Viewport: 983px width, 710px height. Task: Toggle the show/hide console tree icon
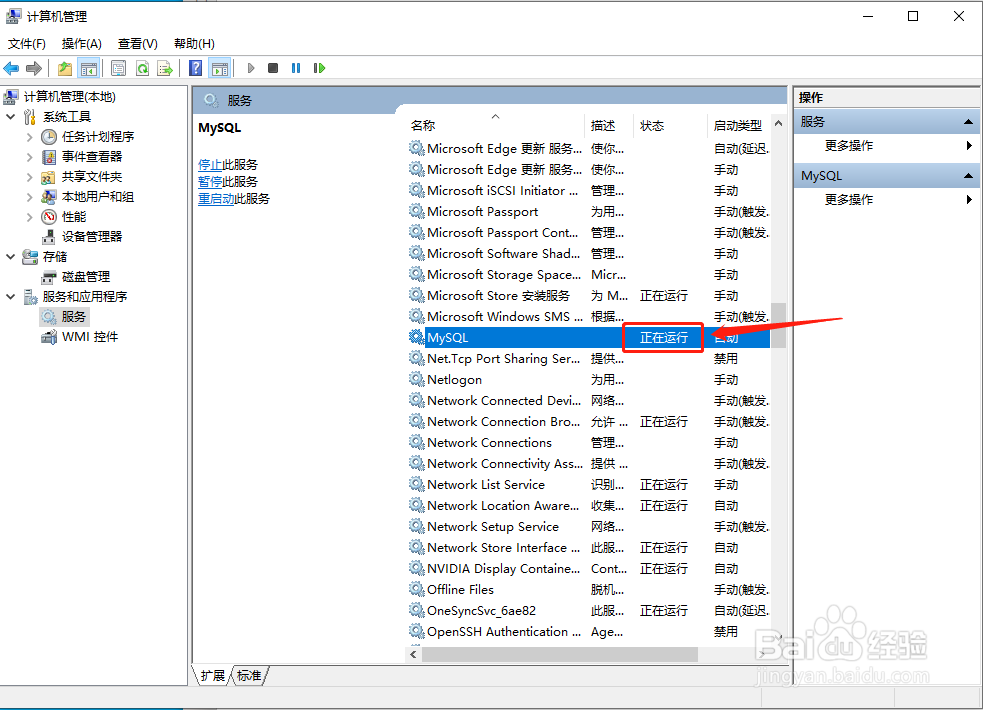point(88,68)
